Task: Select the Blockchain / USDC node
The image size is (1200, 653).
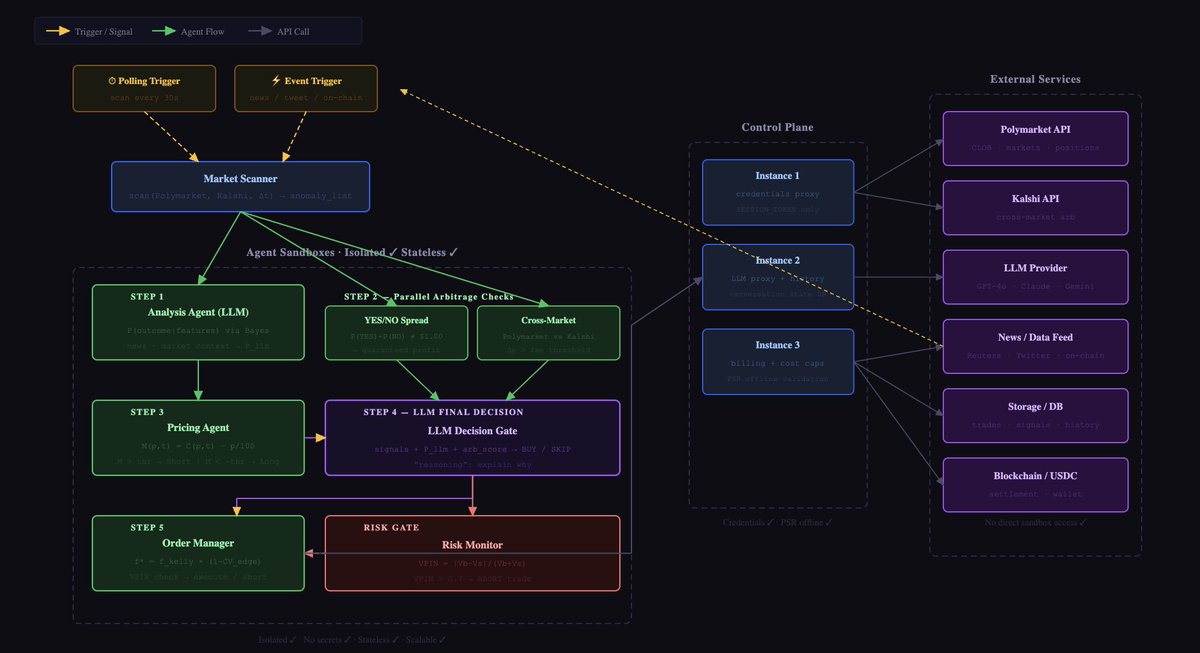Action: click(1035, 485)
